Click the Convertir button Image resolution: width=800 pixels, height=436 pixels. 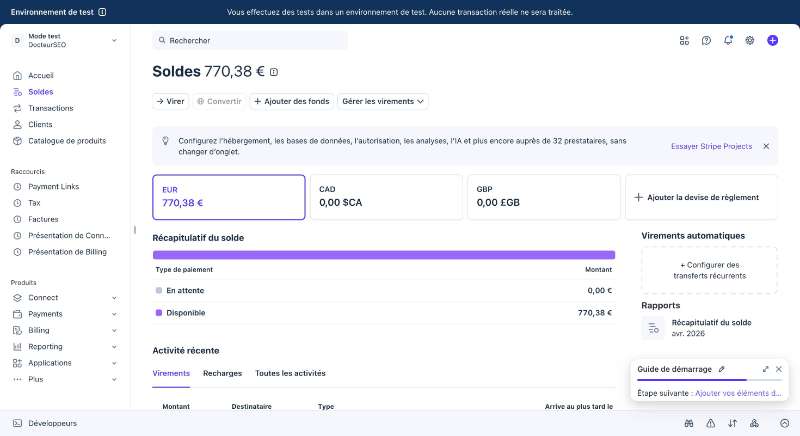click(219, 101)
